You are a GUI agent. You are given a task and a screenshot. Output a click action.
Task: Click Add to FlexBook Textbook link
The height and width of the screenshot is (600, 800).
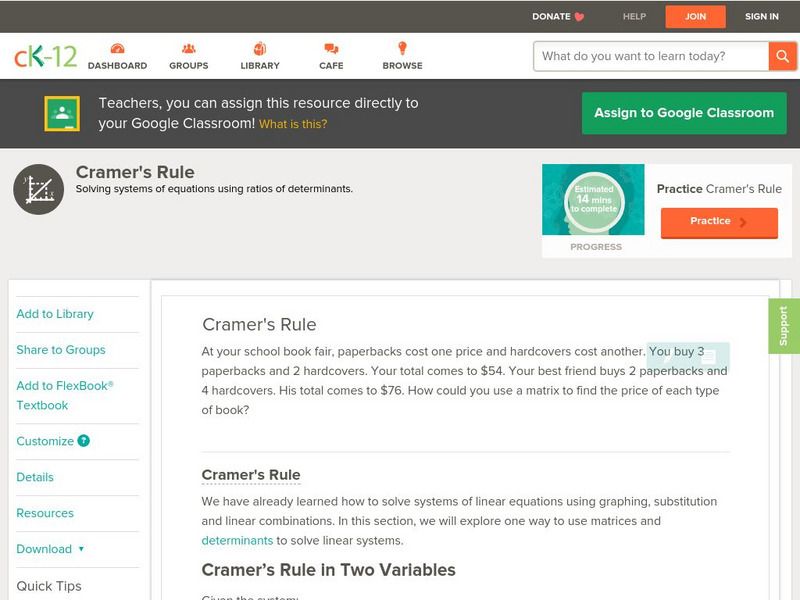[65, 395]
